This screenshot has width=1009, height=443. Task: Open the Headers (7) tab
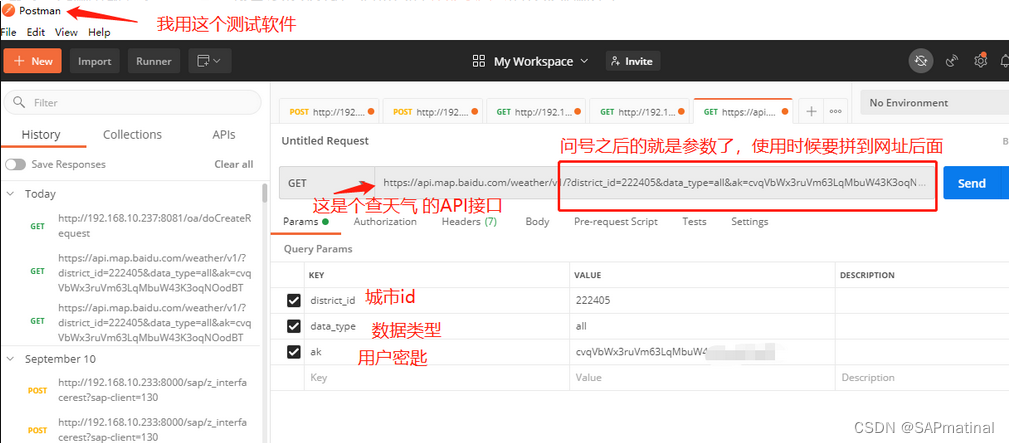pos(469,222)
